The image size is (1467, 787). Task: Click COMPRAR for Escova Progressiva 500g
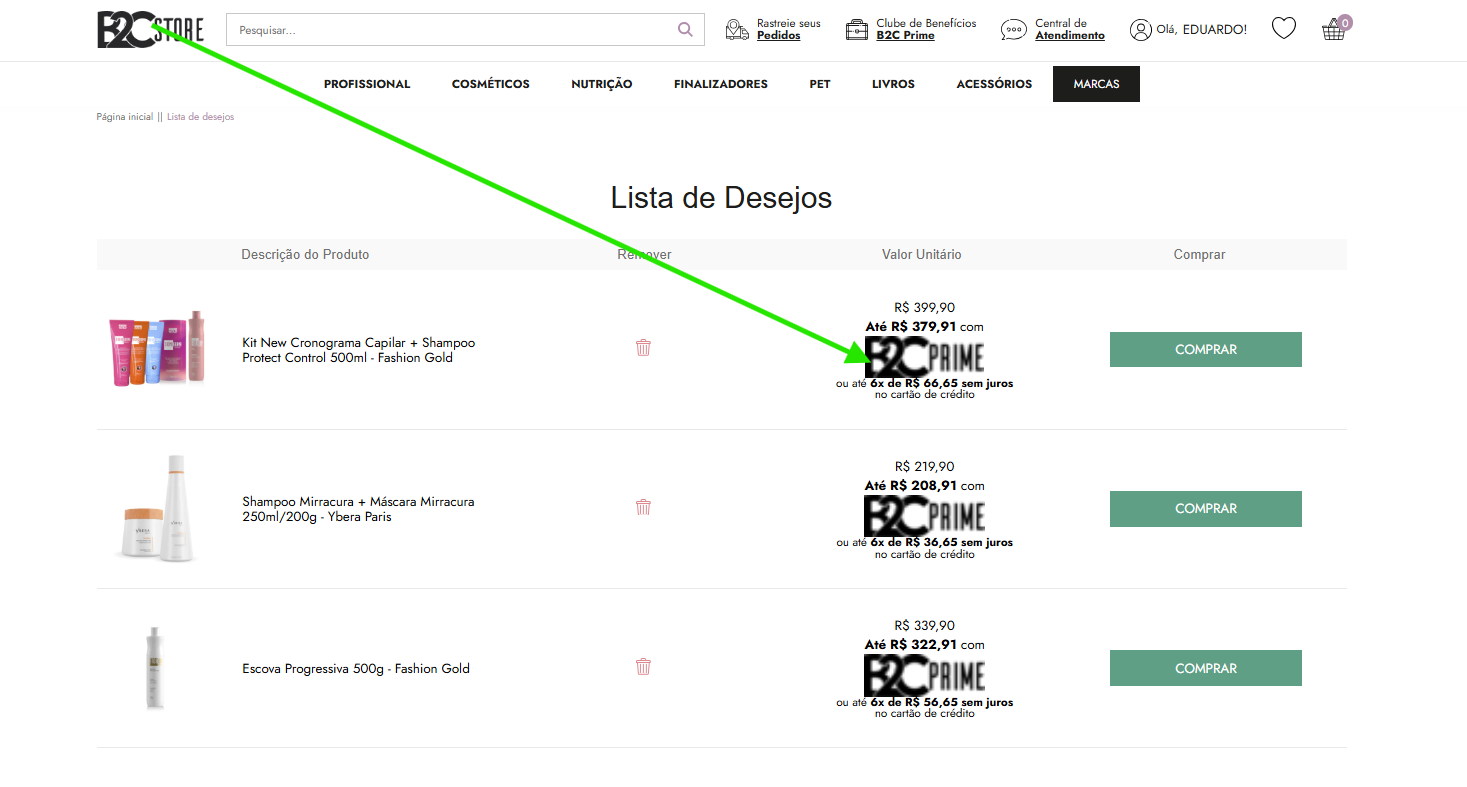pos(1206,668)
